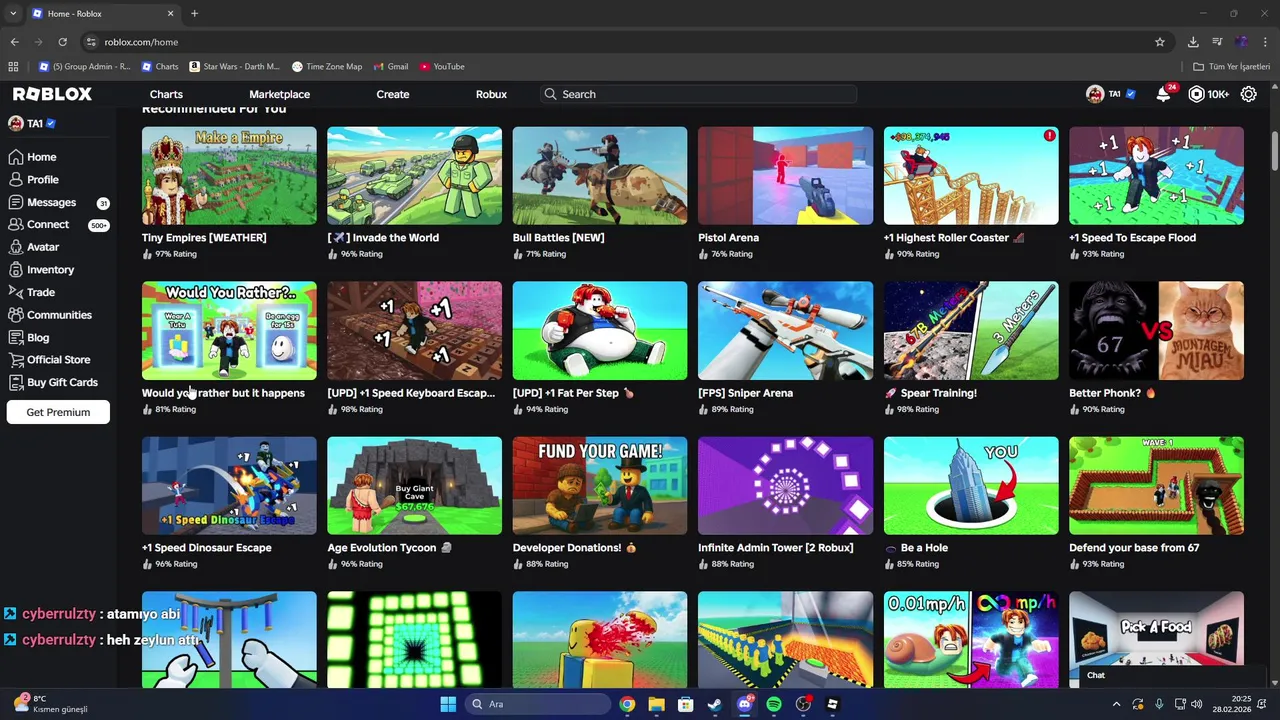This screenshot has height=720, width=1280.
Task: Open the Chrome downloads icon
Action: click(x=1193, y=42)
